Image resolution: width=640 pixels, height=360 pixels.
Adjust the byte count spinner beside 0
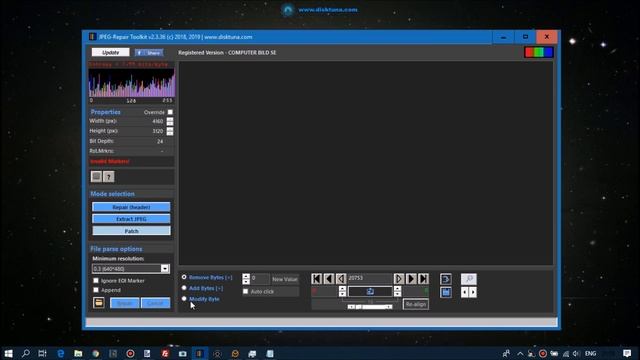pyautogui.click(x=246, y=279)
